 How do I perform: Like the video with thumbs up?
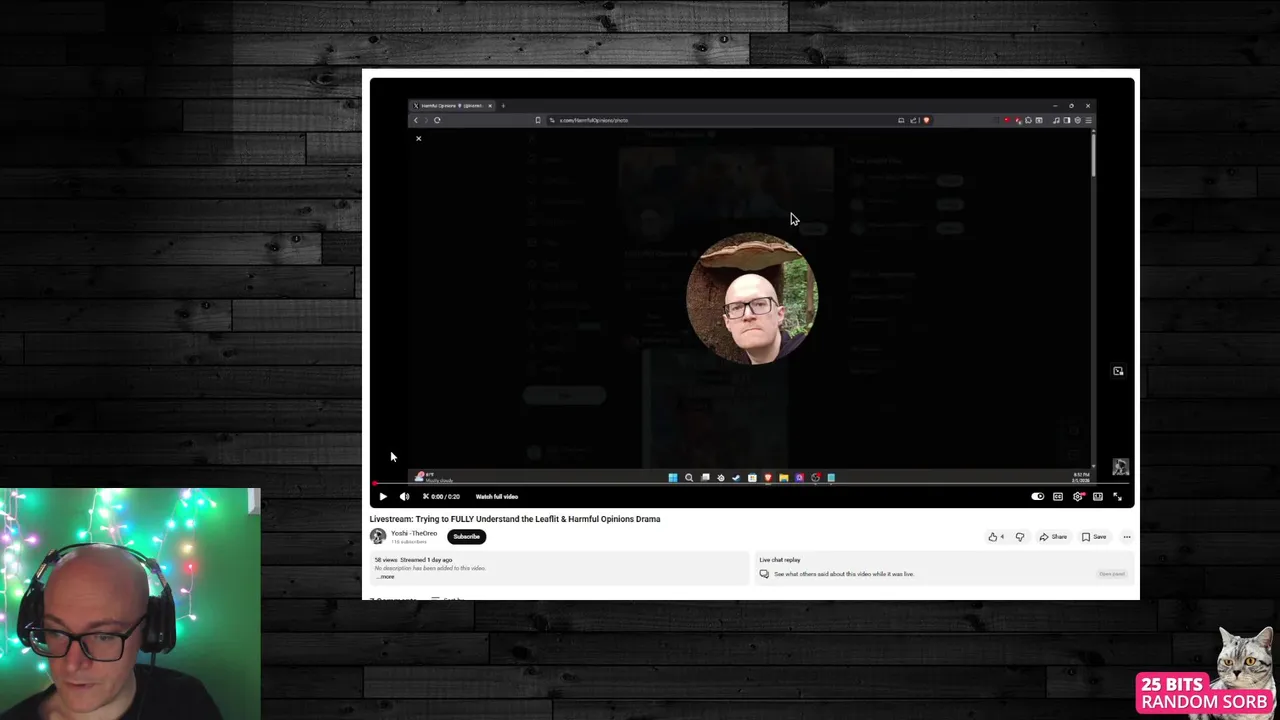pos(996,537)
